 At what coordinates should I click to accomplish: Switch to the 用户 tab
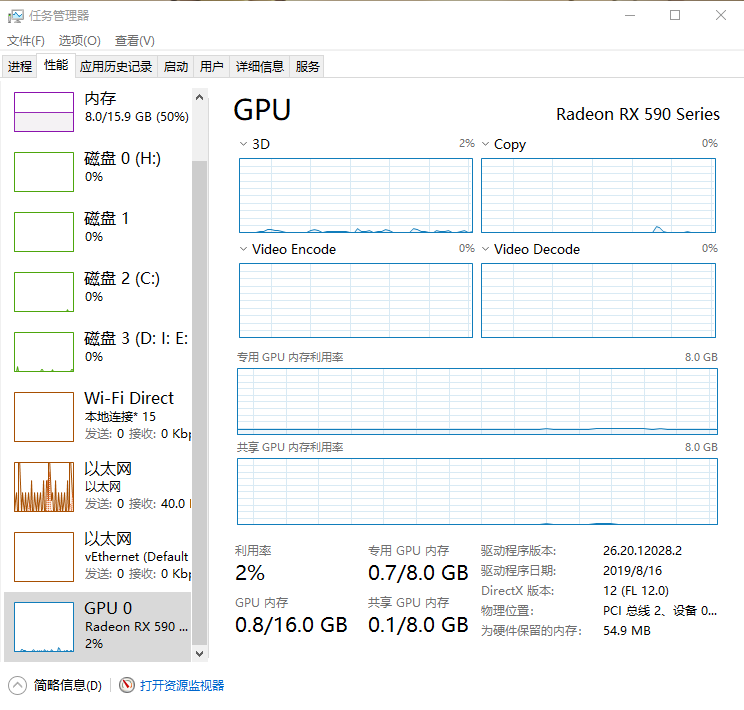tap(212, 66)
